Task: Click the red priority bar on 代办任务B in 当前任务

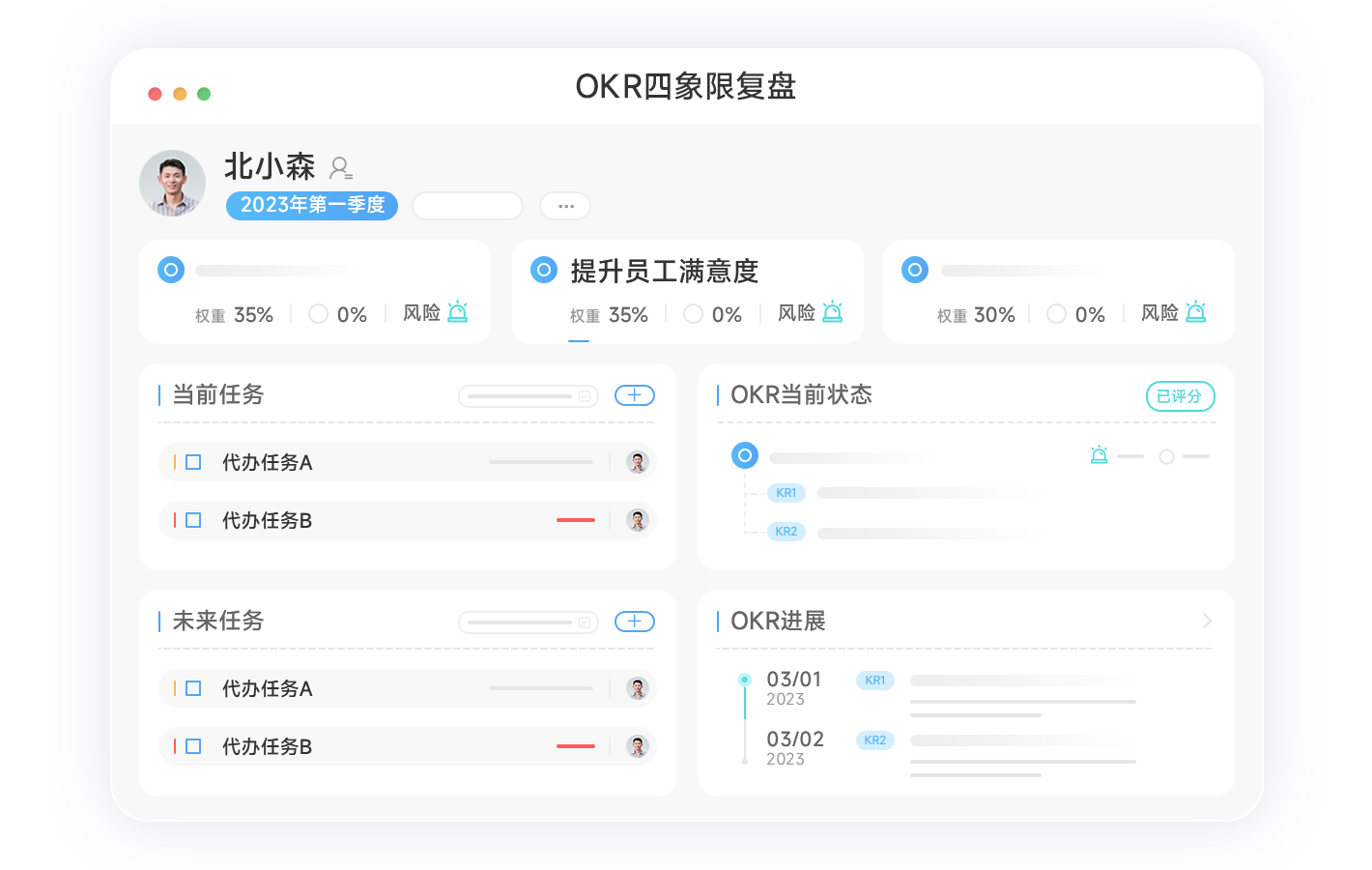Action: (575, 520)
